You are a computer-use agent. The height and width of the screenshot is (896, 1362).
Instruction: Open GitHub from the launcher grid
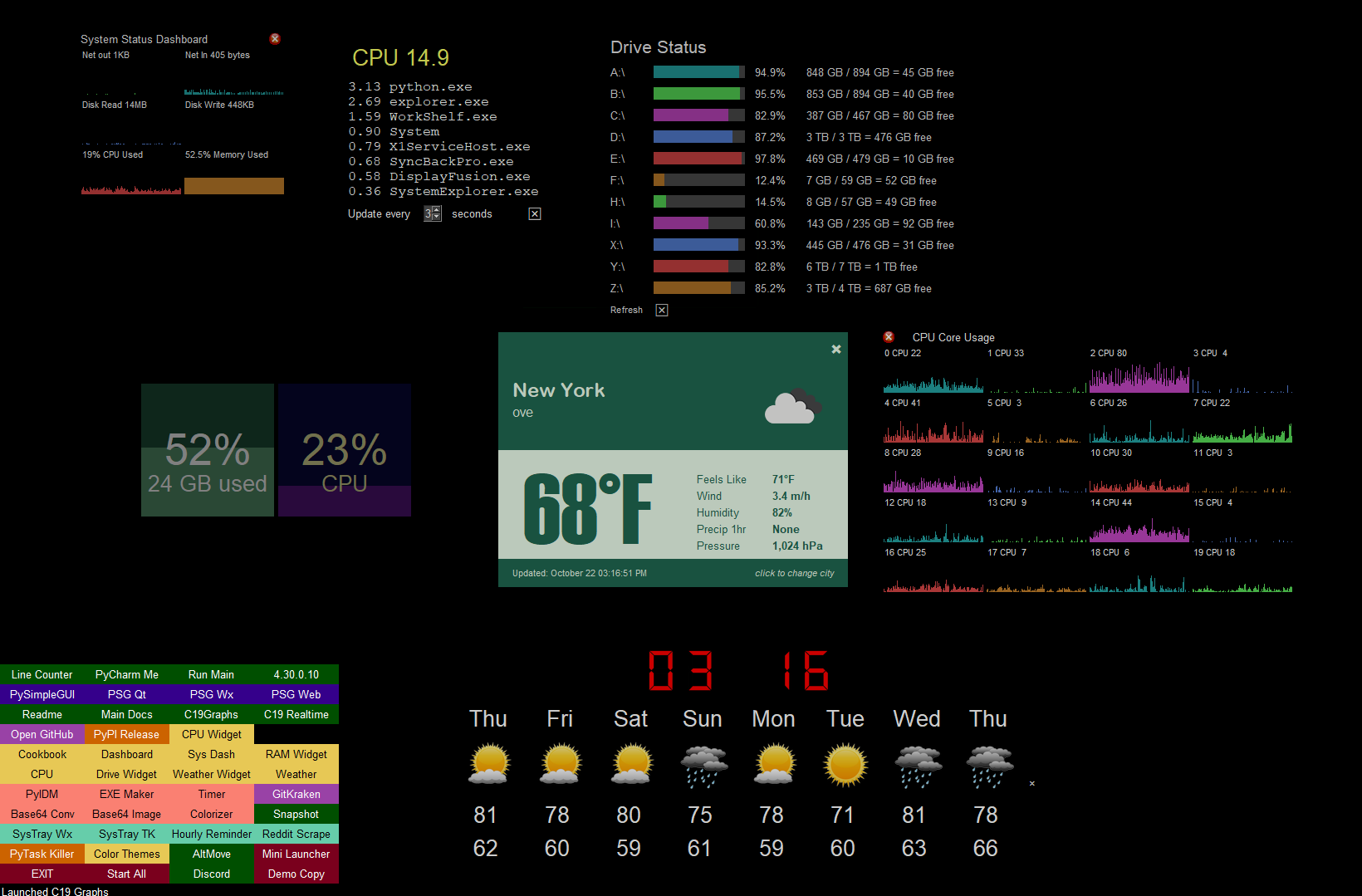tap(42, 734)
